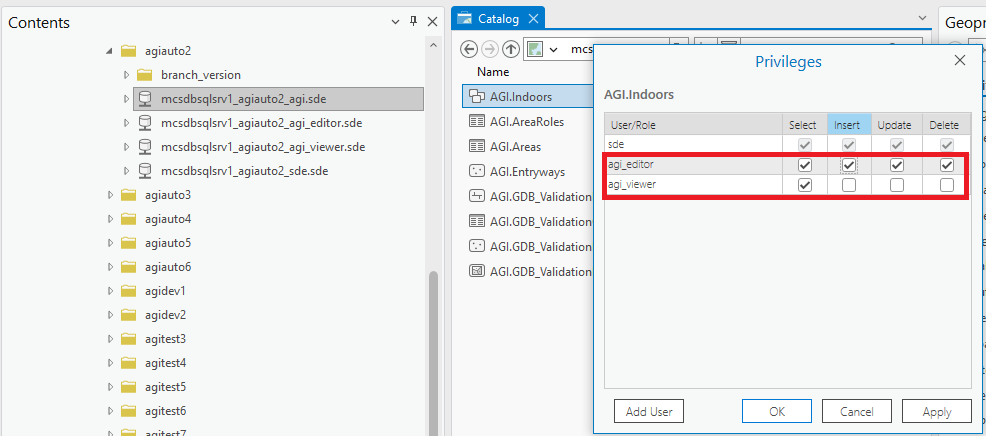Image resolution: width=986 pixels, height=436 pixels.
Task: Select the Insert column header
Action: pos(848,125)
